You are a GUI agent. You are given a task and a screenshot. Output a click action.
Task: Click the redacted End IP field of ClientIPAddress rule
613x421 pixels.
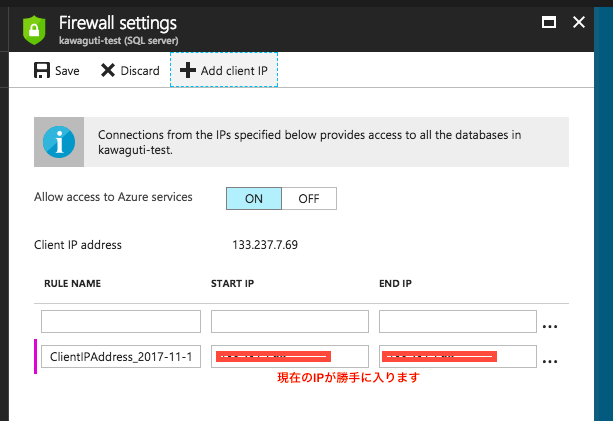pyautogui.click(x=457, y=356)
